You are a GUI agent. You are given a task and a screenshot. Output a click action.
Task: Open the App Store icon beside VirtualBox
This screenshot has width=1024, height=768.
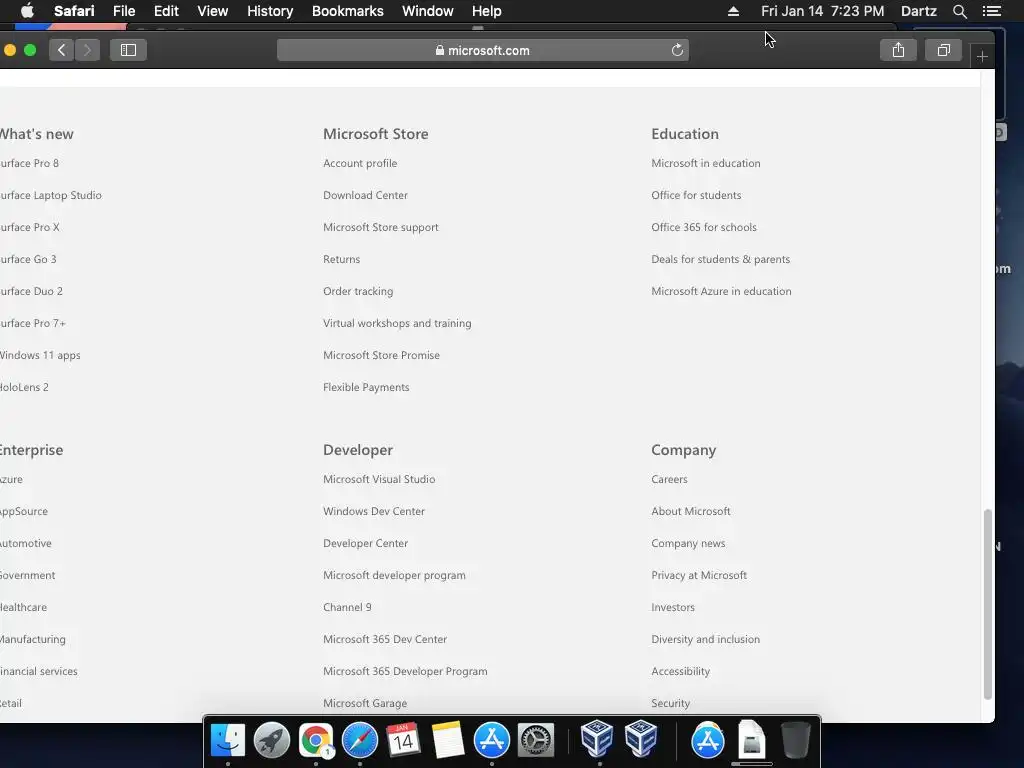707,740
